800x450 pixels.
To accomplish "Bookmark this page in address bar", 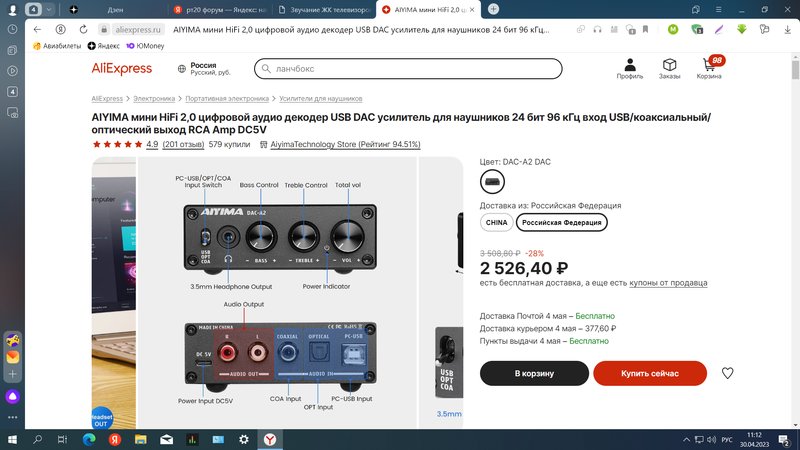I will 645,30.
